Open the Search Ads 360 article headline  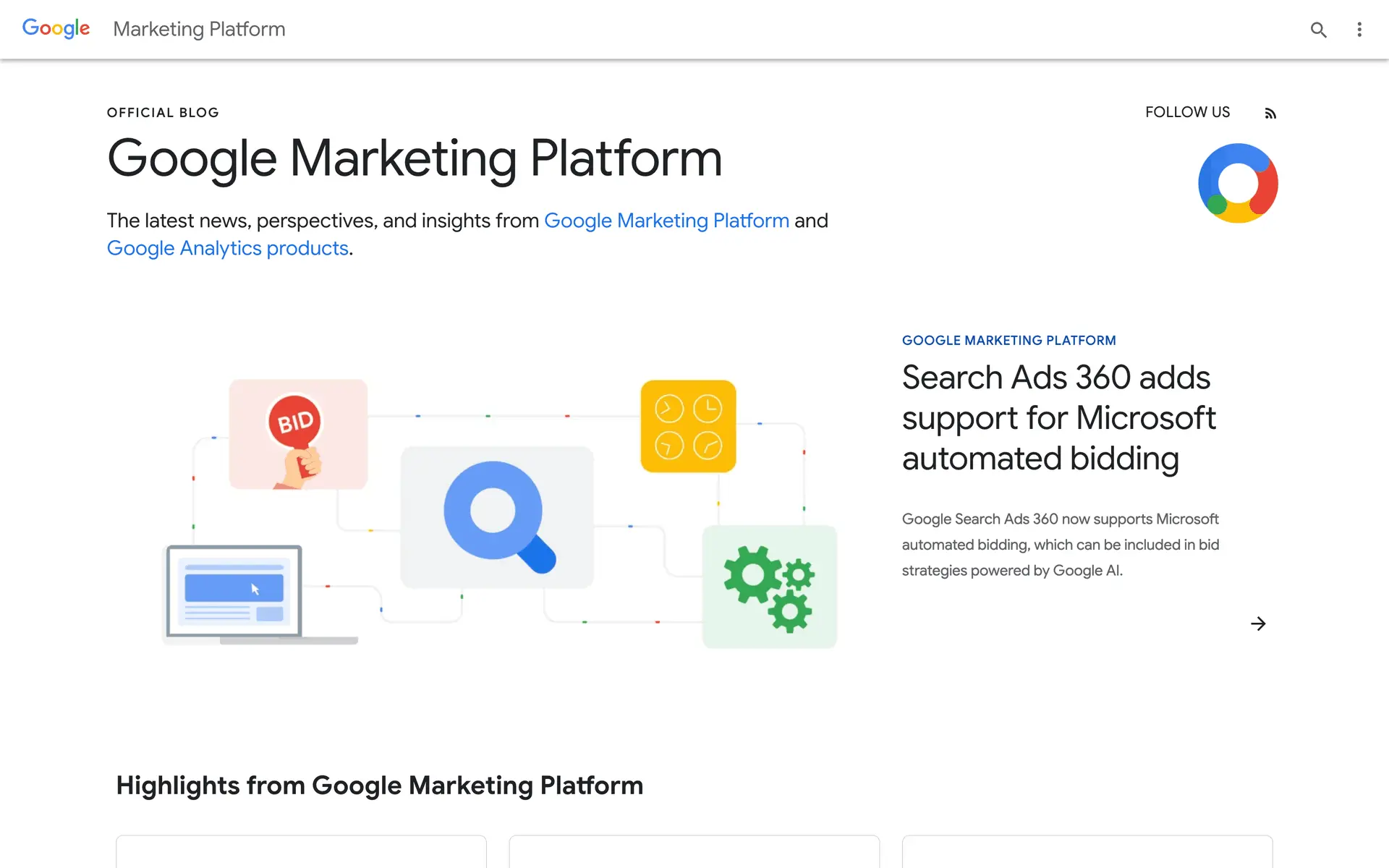coord(1058,417)
